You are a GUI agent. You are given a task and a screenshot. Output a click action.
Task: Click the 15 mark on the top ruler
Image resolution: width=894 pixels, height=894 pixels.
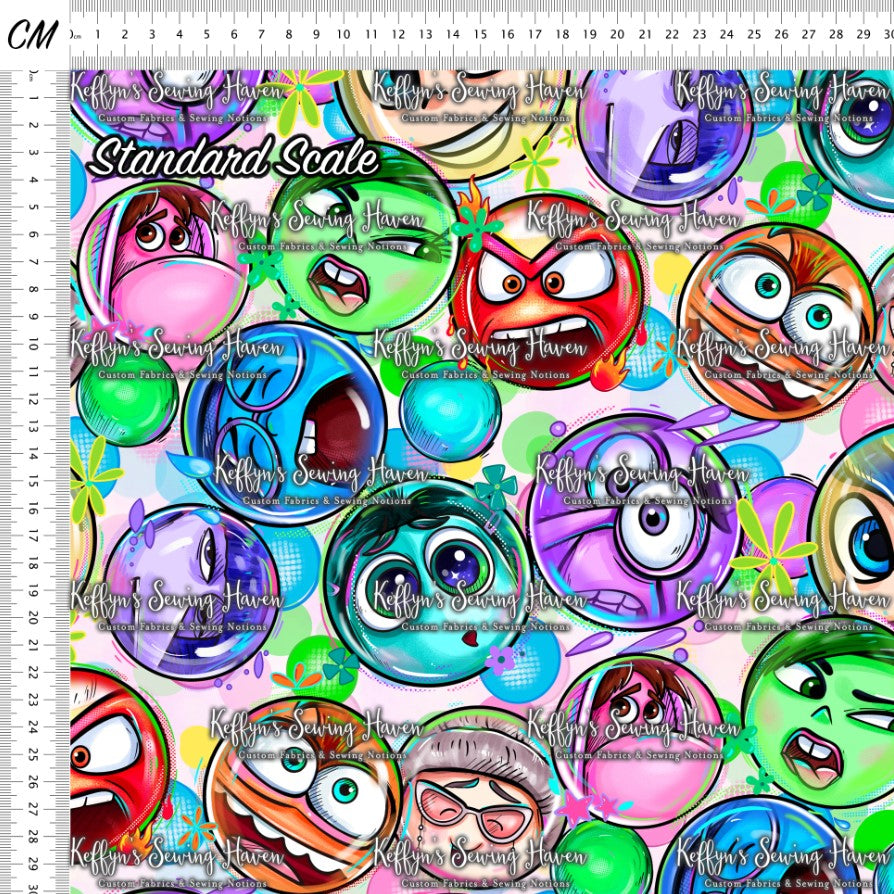click(480, 35)
